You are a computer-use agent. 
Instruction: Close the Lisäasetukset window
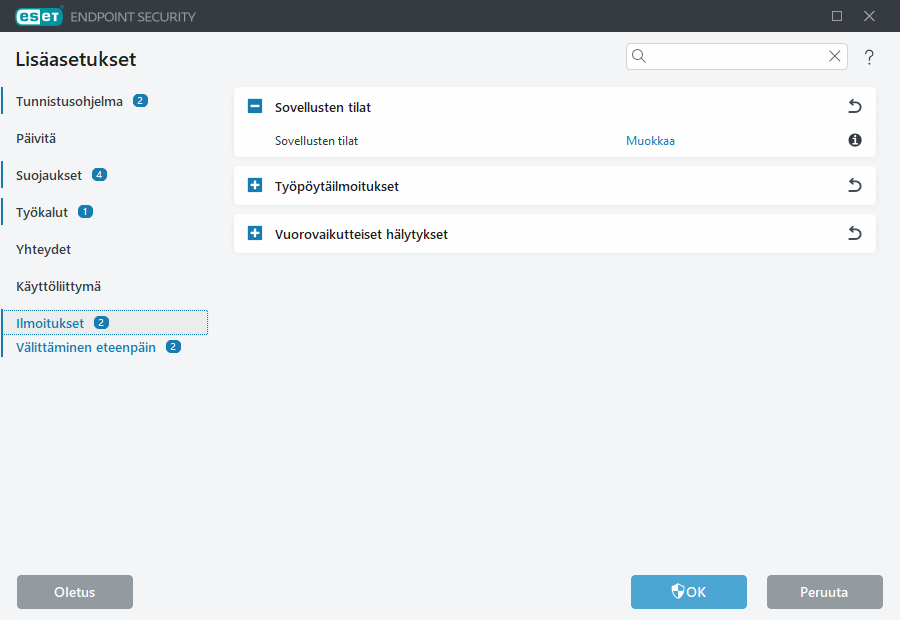[x=869, y=16]
